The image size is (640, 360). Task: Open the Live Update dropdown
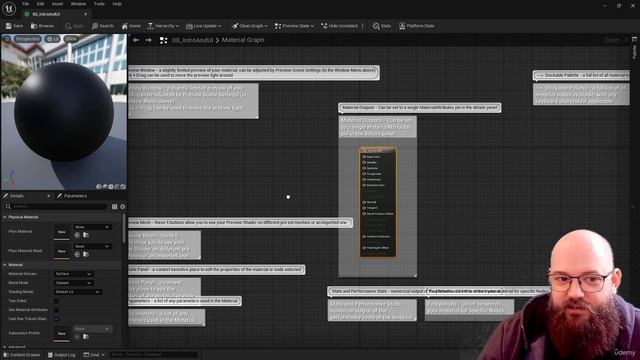203,26
